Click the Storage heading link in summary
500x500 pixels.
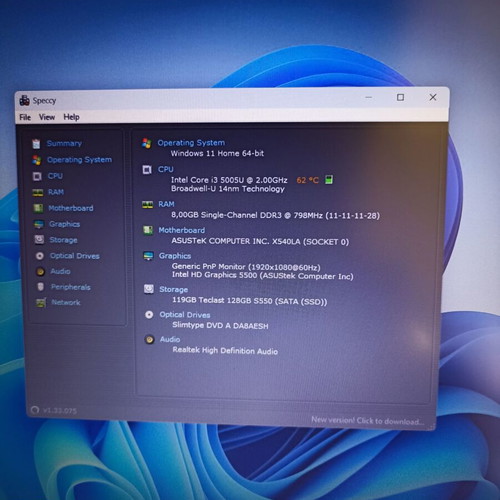coord(173,289)
